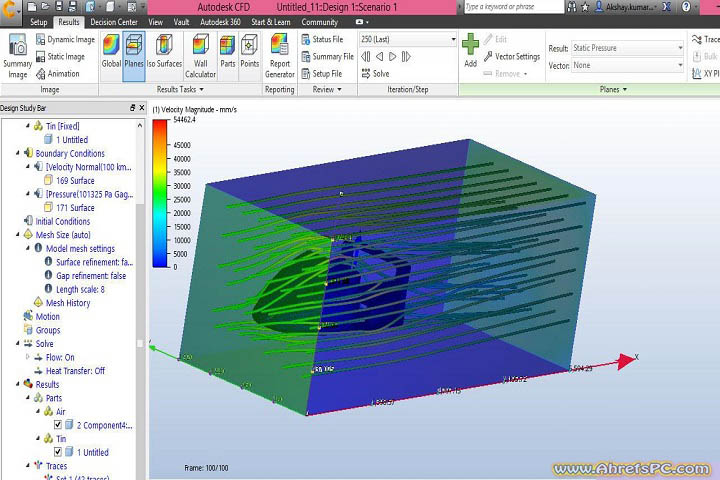Viewport: 720px width, 480px height.
Task: Click the search binoculars icon
Action: tap(572, 7)
